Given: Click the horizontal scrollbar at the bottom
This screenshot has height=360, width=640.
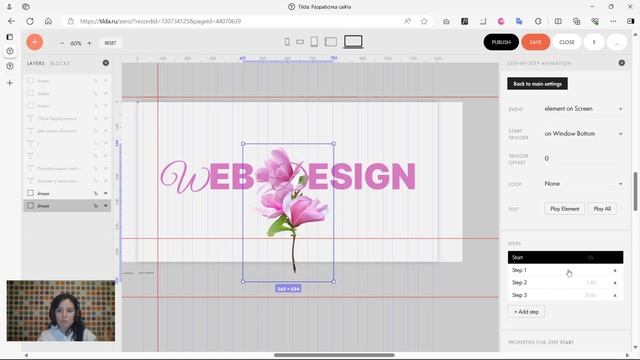Looking at the screenshot, I should click(x=334, y=355).
